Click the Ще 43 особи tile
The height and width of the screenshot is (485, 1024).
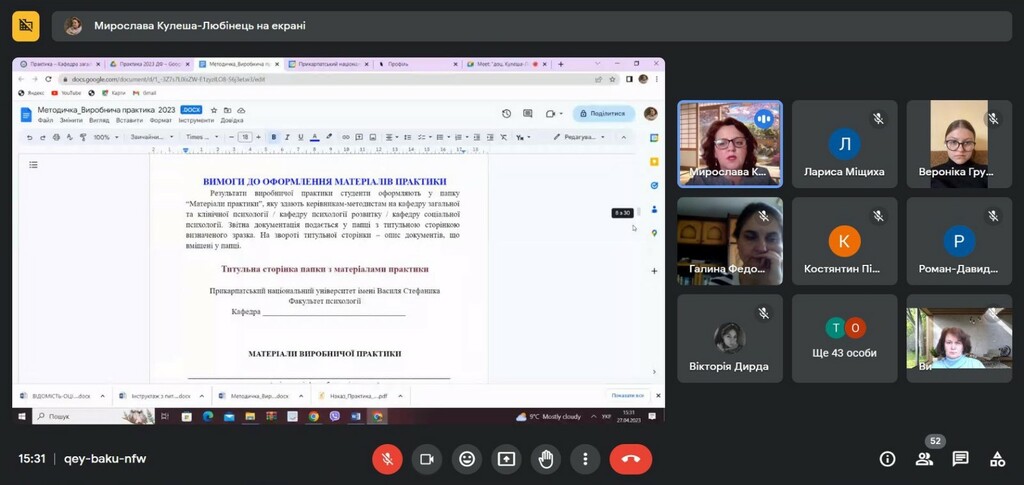845,338
